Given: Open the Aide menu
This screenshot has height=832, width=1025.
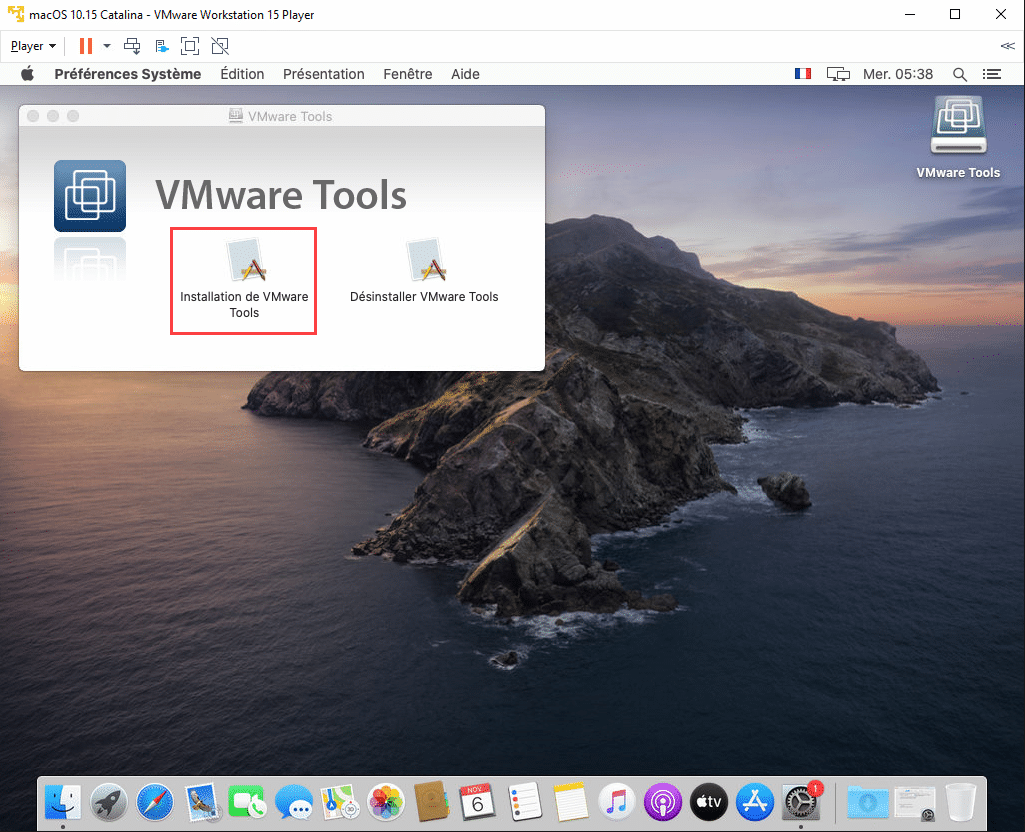Looking at the screenshot, I should (x=465, y=74).
